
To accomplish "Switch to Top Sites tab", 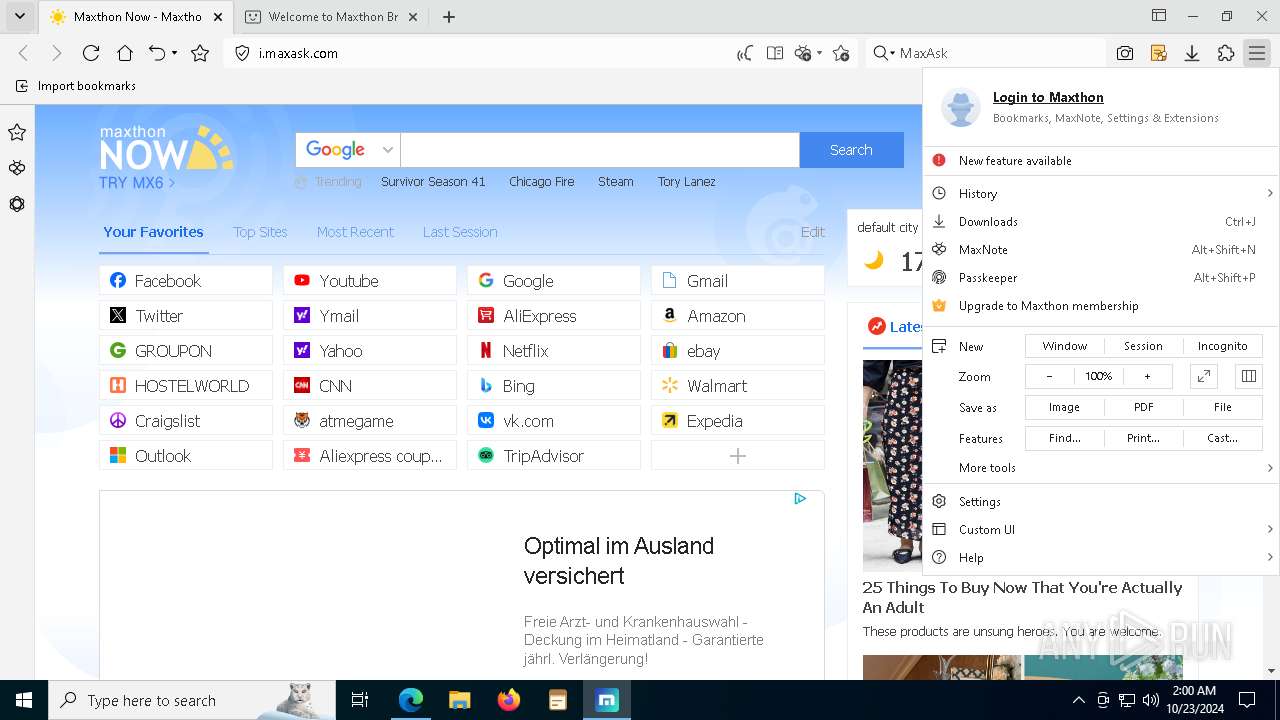I will point(260,232).
